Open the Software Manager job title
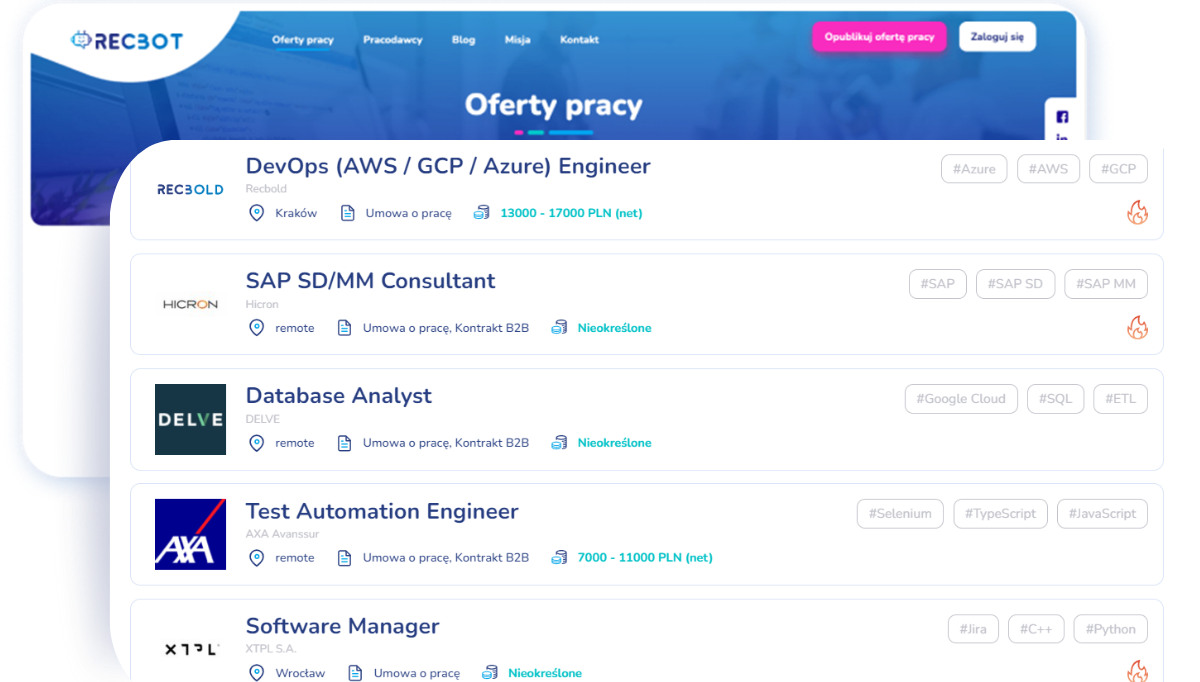The width and height of the screenshot is (1200, 682). [x=342, y=626]
